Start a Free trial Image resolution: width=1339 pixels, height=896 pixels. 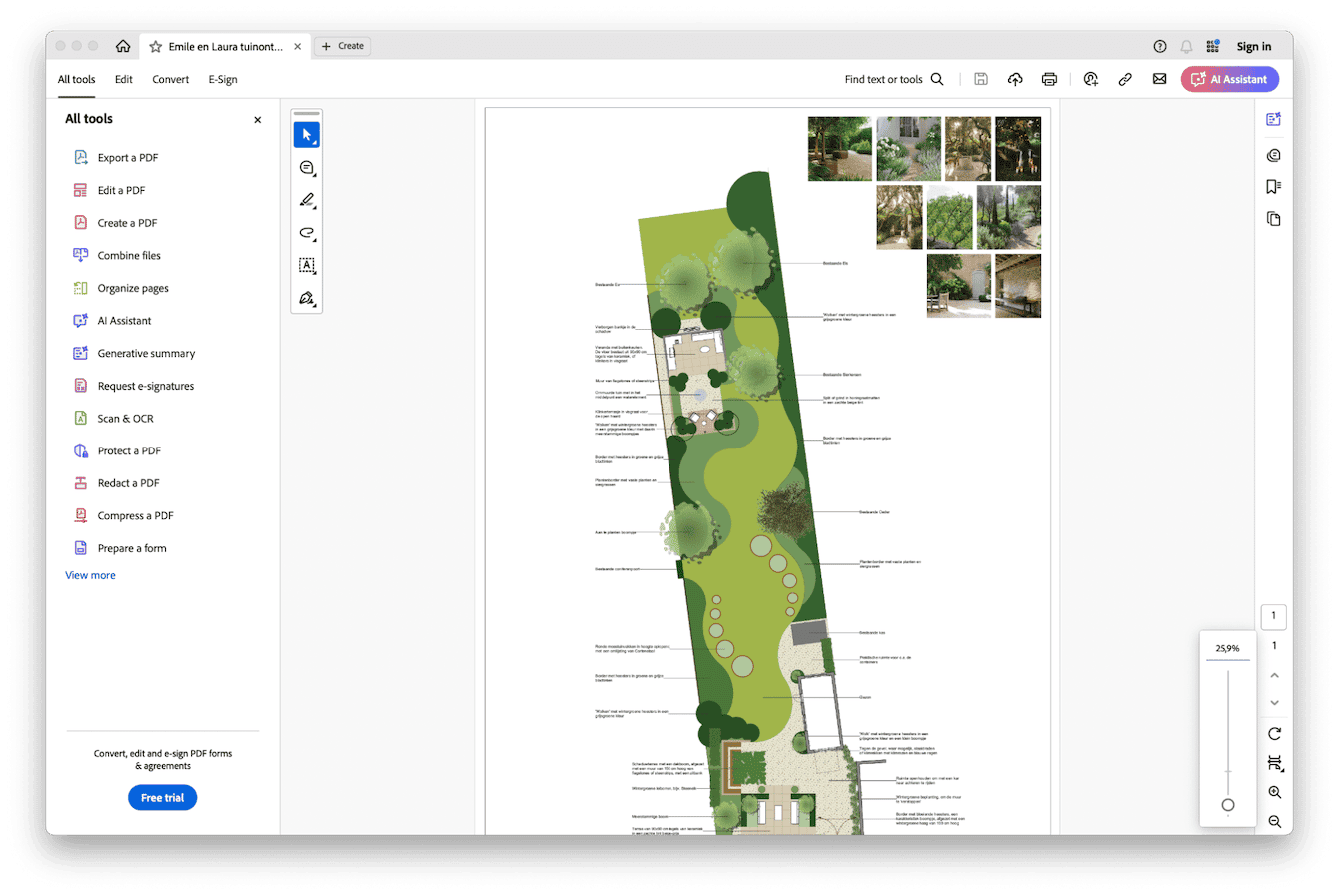pyautogui.click(x=162, y=797)
